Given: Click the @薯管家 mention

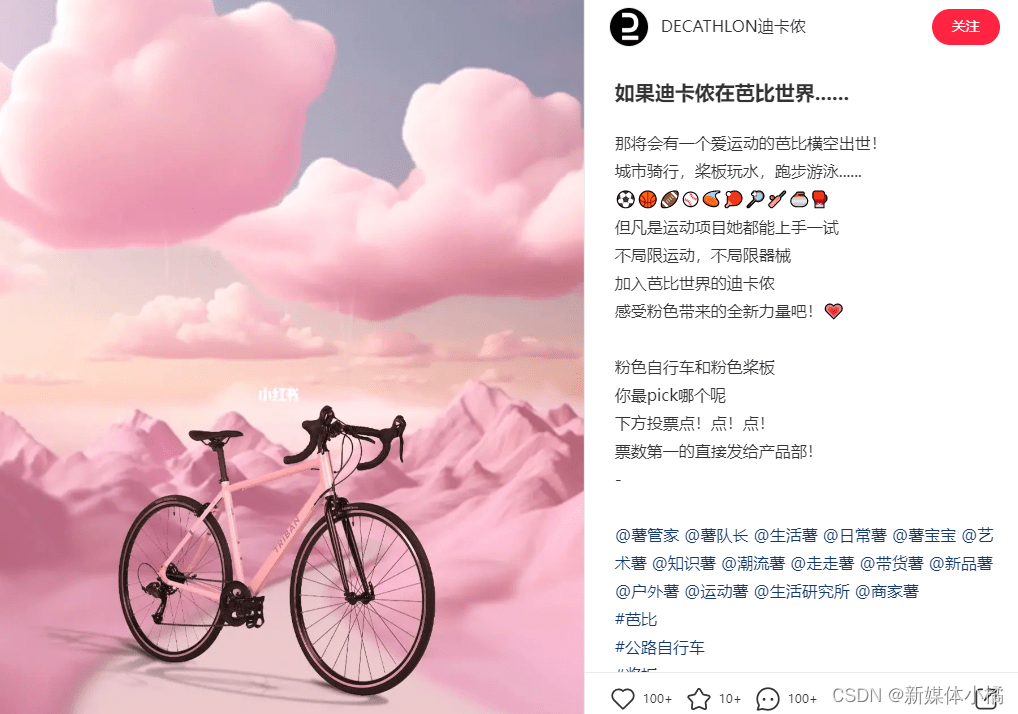Looking at the screenshot, I should point(647,536).
